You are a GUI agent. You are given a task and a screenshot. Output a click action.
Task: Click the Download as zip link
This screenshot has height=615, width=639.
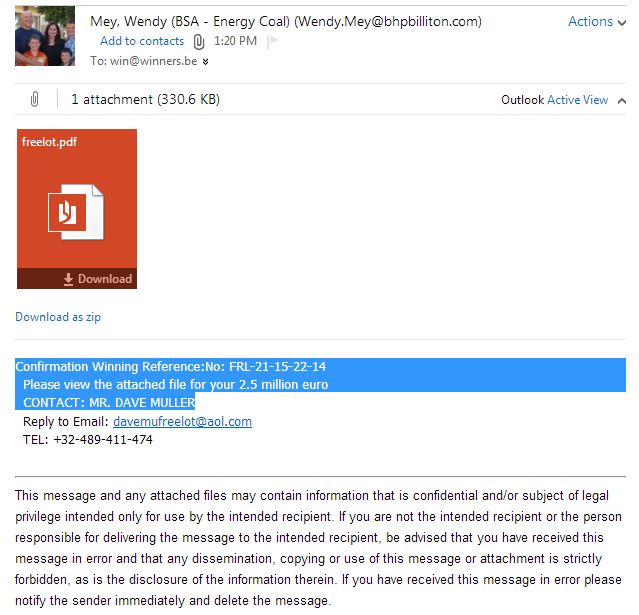click(x=58, y=317)
